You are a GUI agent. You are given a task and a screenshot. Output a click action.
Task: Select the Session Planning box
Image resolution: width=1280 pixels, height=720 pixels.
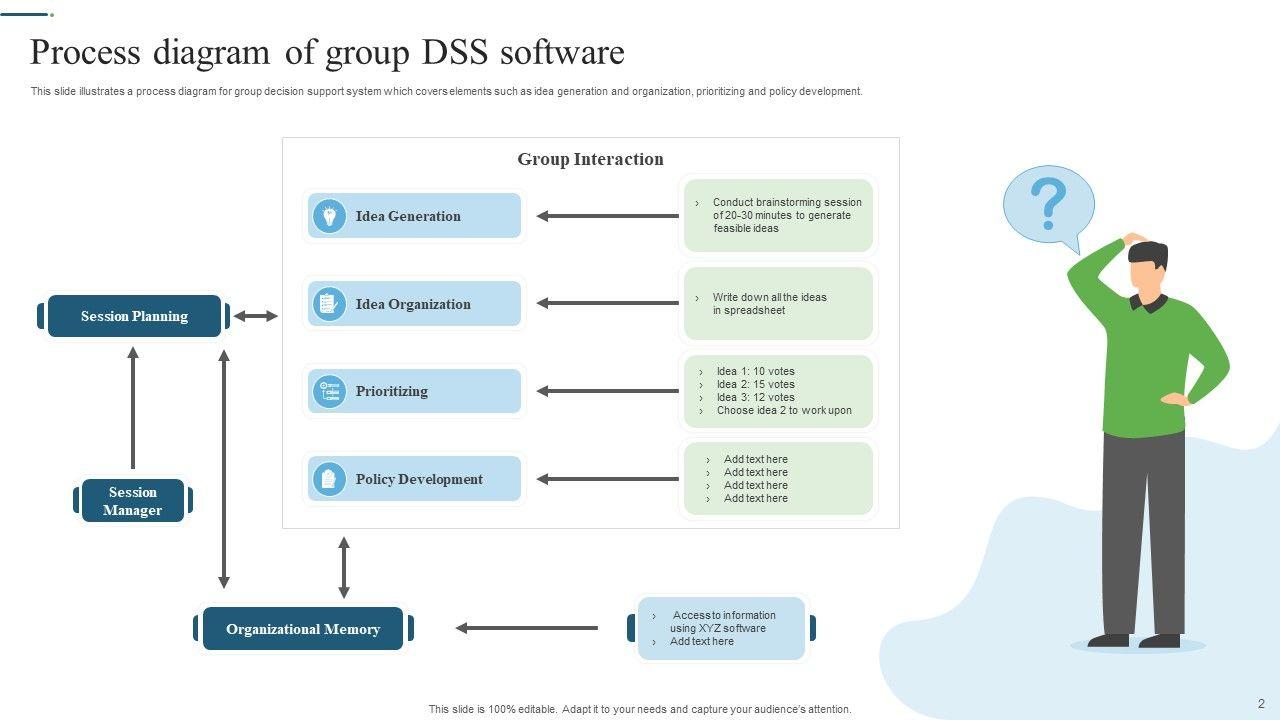pos(134,316)
